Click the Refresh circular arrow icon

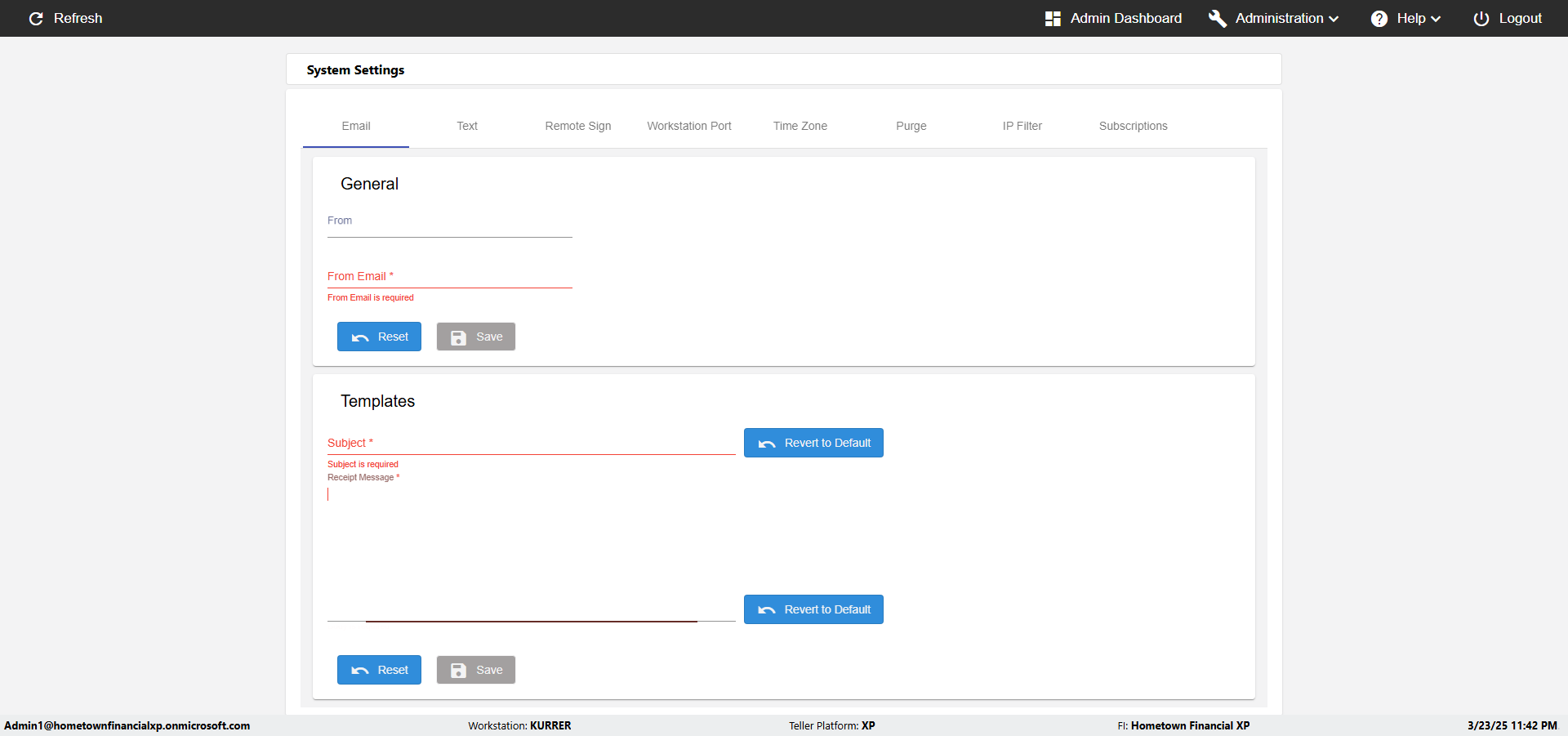coord(36,18)
